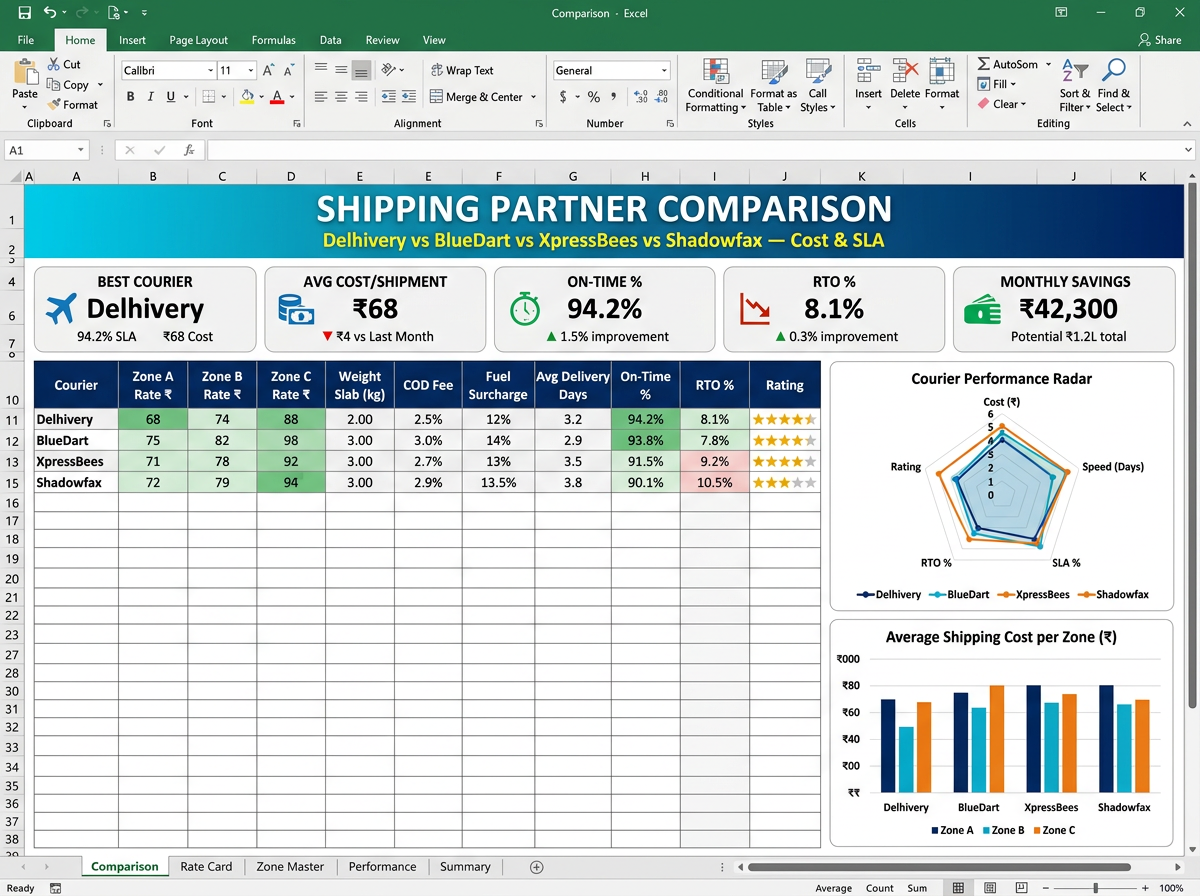This screenshot has width=1200, height=896.
Task: Click Delete cells icon
Action: (905, 71)
